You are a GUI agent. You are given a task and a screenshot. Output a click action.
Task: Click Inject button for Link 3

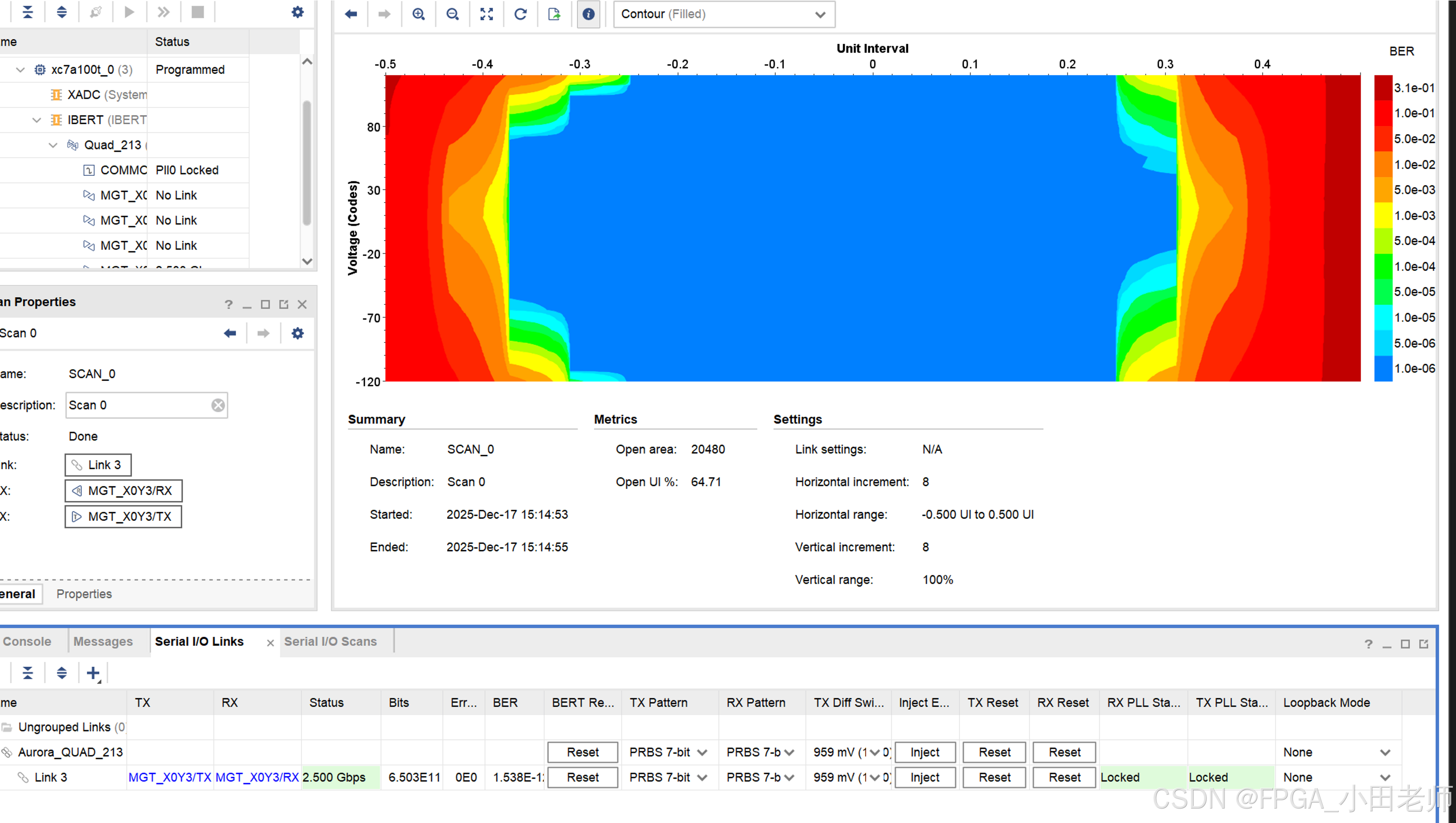point(924,778)
